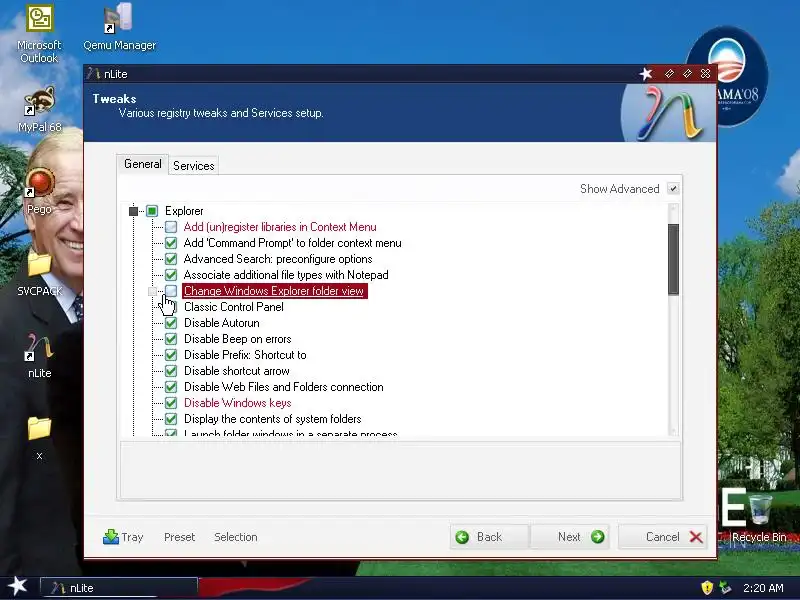Click the green arrow on Back button
Viewport: 800px width, 600px height.
tap(462, 537)
